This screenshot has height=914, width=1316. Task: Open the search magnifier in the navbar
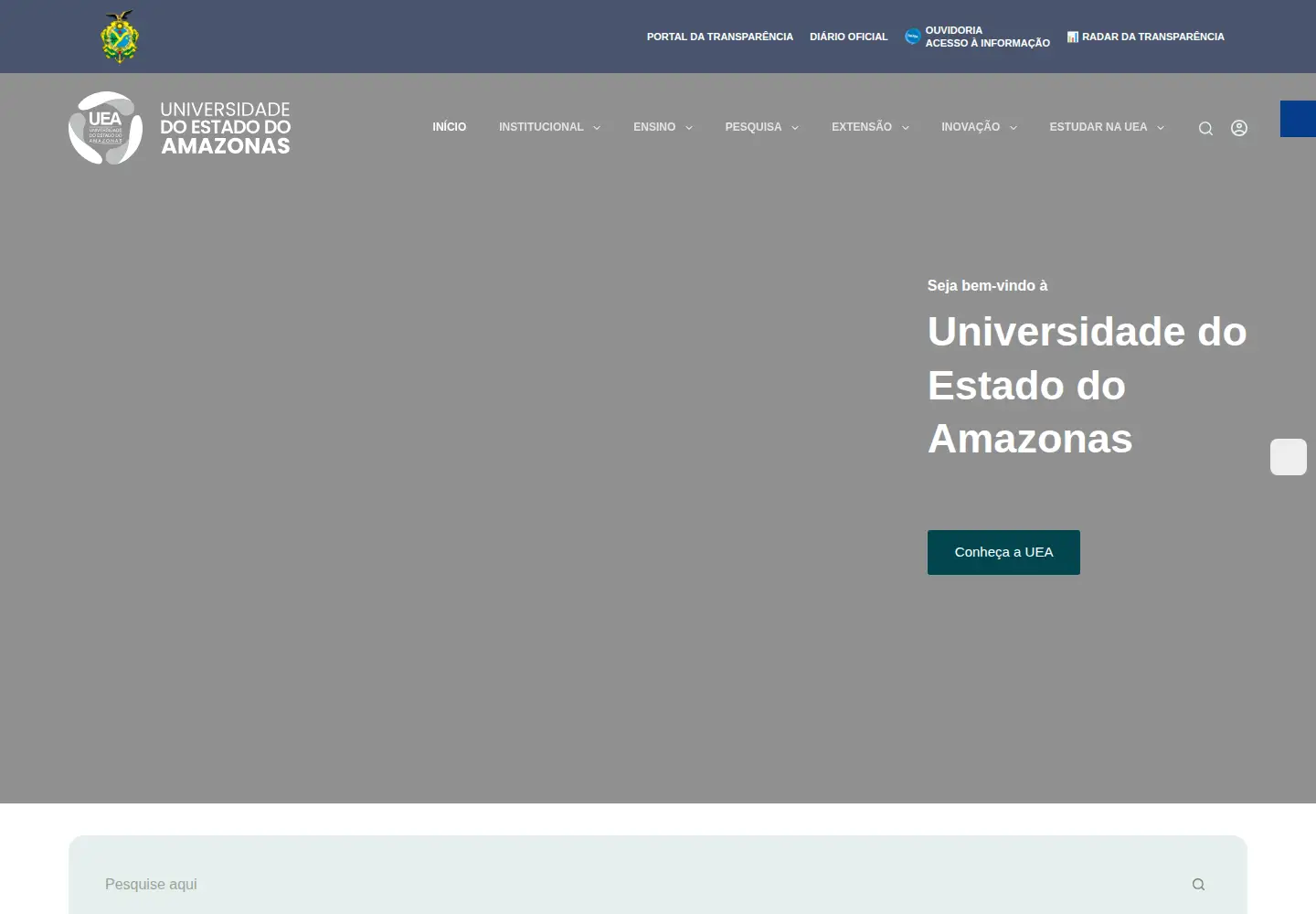click(x=1205, y=128)
